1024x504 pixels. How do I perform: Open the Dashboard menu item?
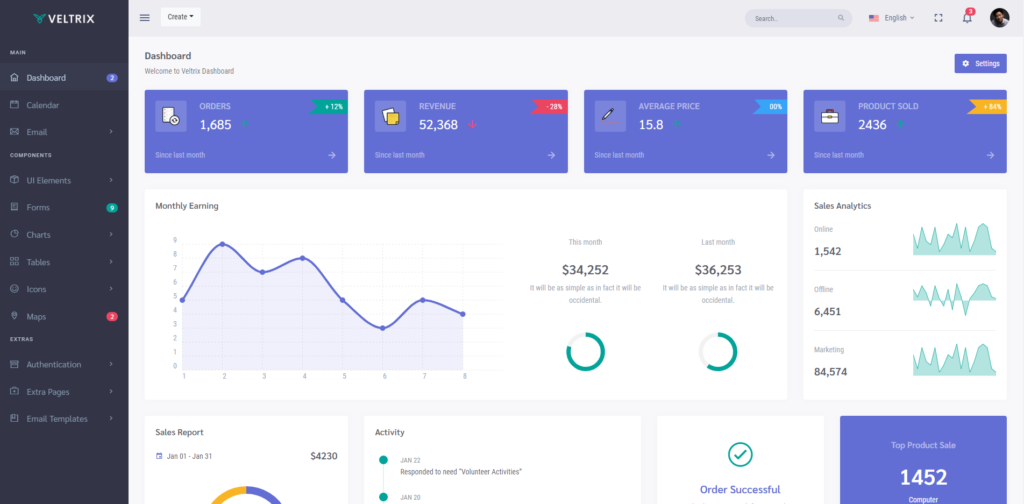(x=64, y=78)
